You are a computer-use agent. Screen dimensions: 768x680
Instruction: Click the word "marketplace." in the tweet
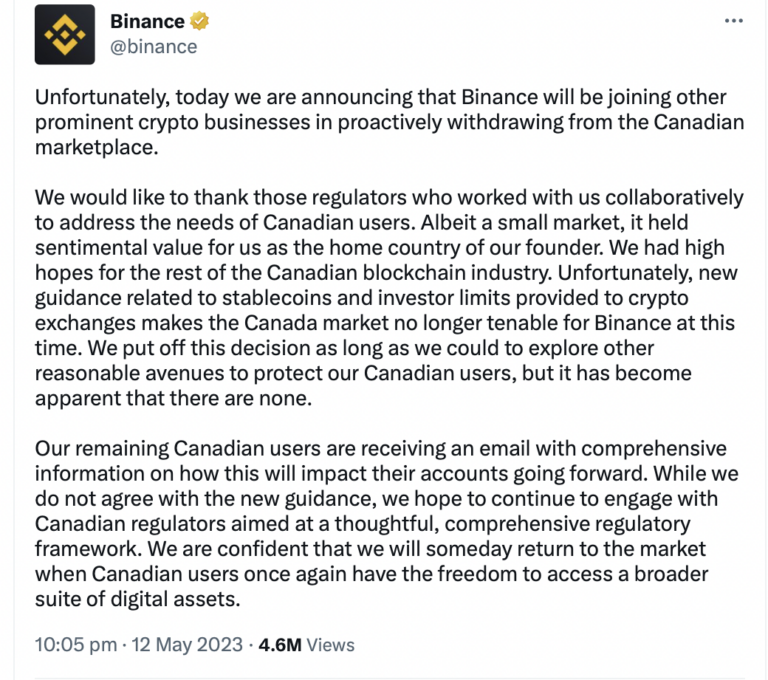click(x=98, y=147)
